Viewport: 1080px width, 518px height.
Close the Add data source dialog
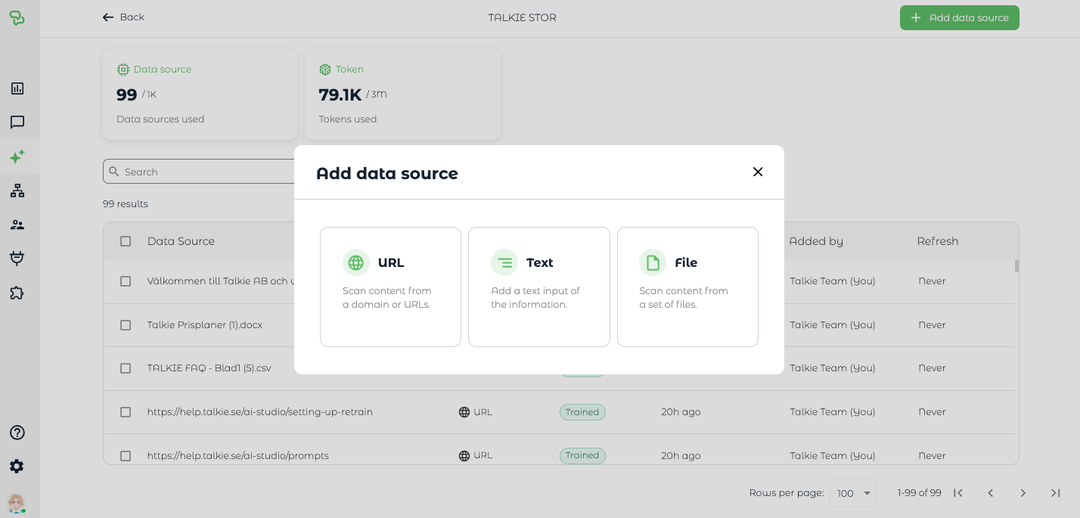point(758,172)
